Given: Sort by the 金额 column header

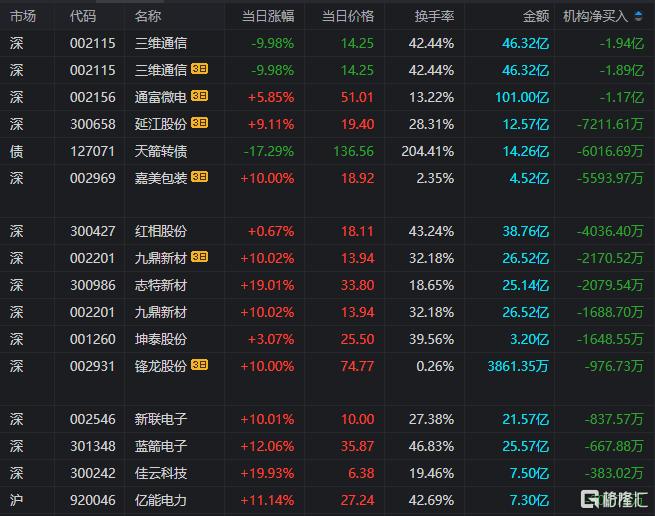Looking at the screenshot, I should tap(536, 16).
